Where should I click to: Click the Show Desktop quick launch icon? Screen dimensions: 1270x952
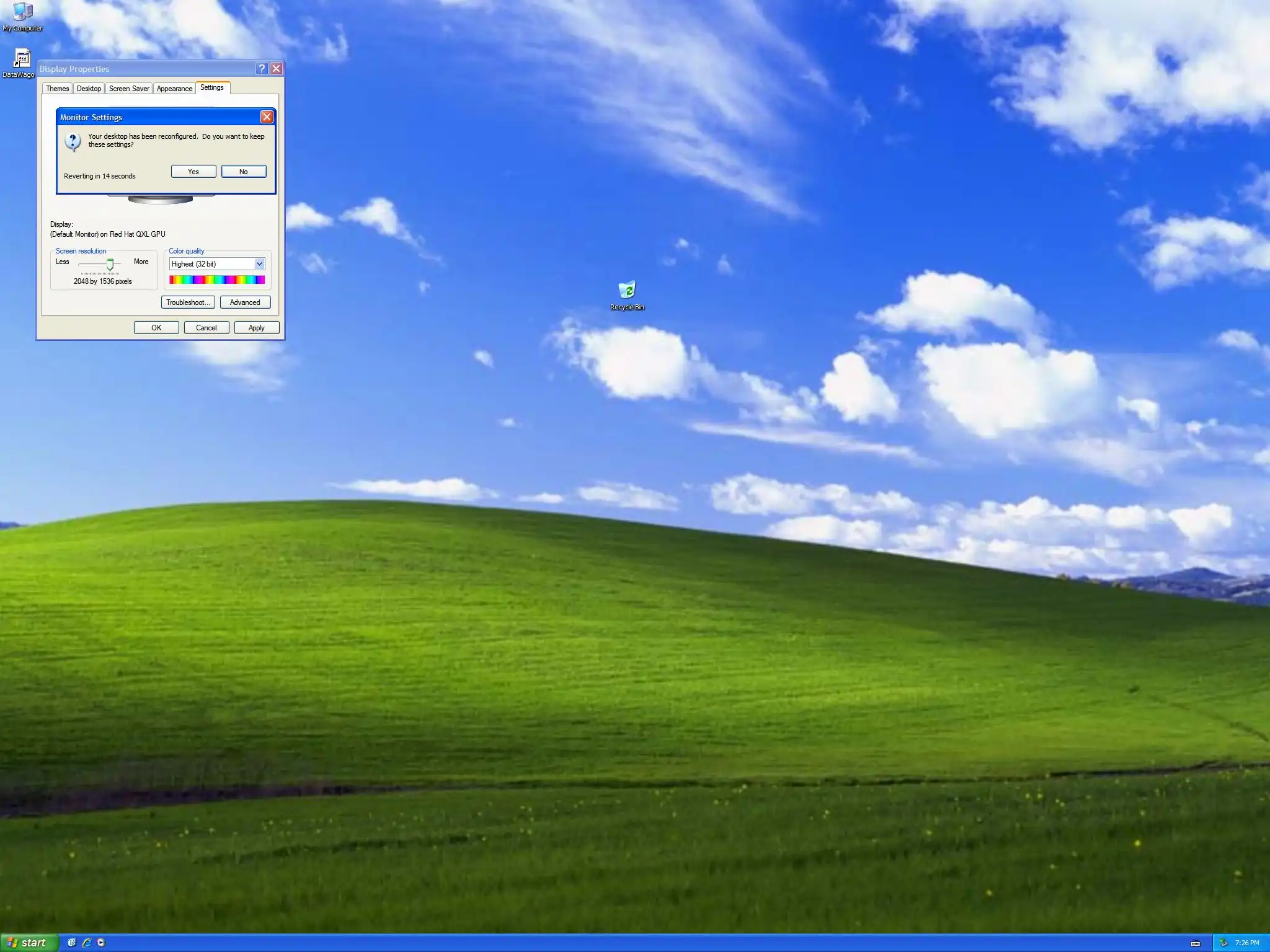pos(72,943)
